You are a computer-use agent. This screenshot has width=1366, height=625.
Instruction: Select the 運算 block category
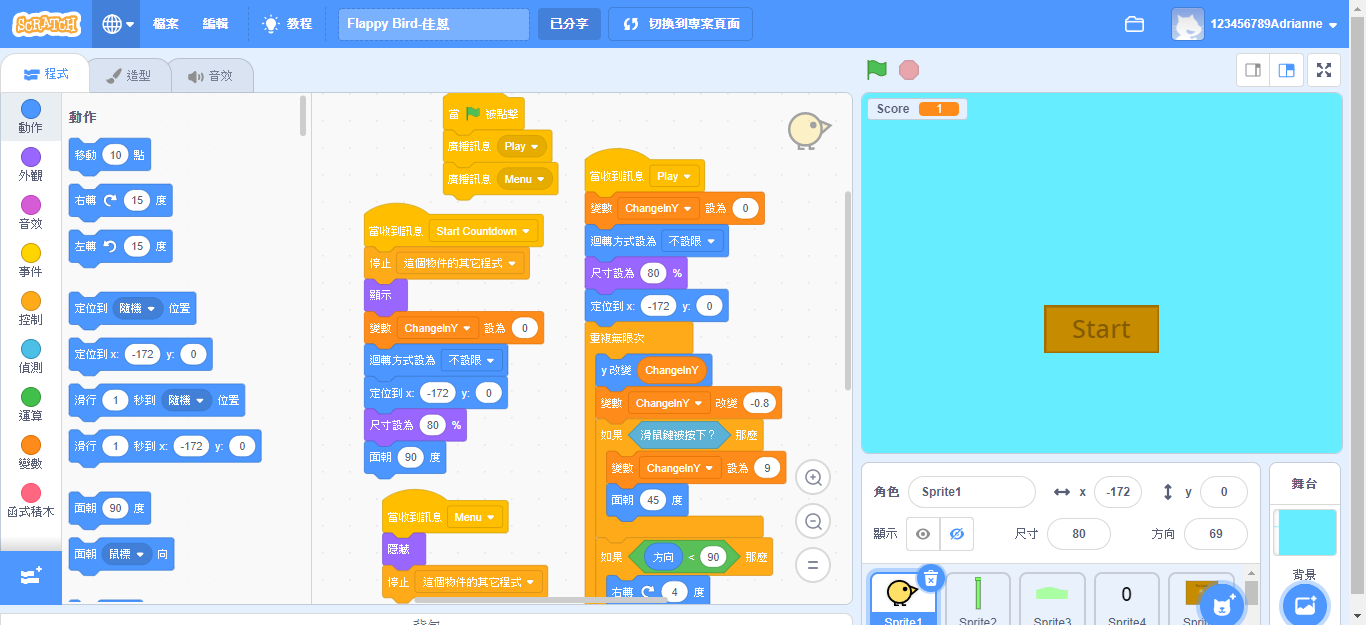coord(31,404)
